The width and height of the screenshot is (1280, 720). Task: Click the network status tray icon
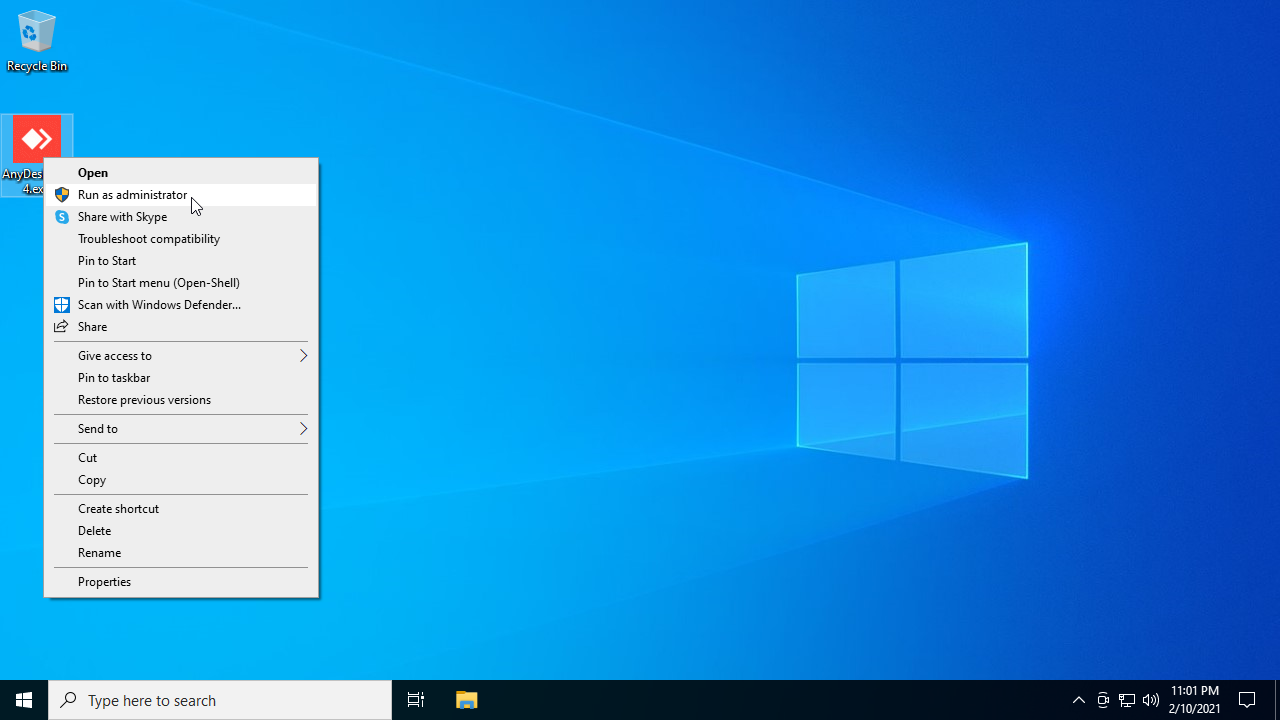tap(1127, 700)
